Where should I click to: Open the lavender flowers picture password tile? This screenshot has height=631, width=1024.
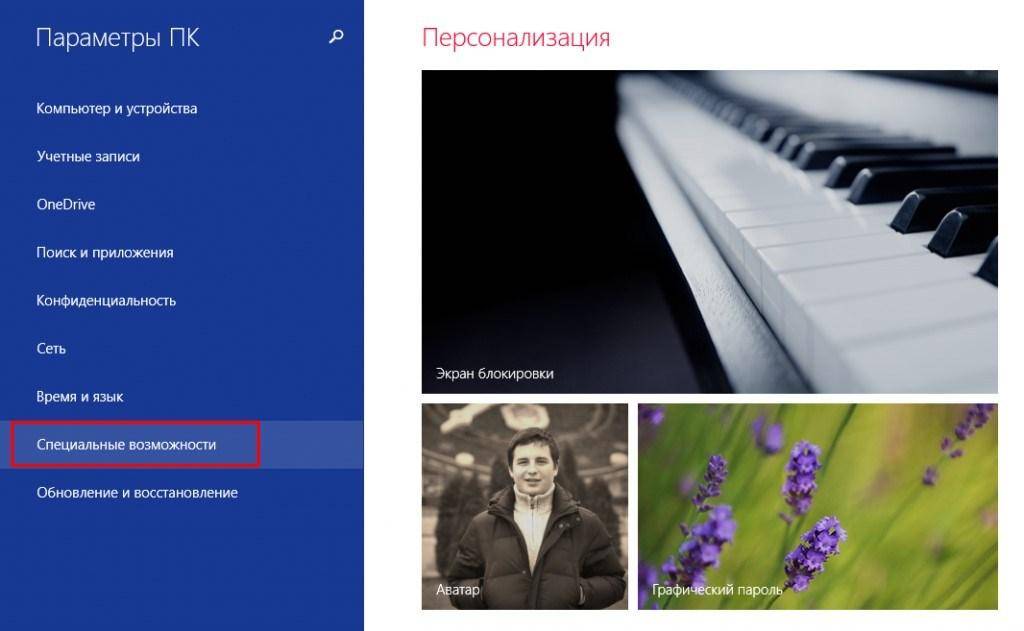click(x=818, y=506)
